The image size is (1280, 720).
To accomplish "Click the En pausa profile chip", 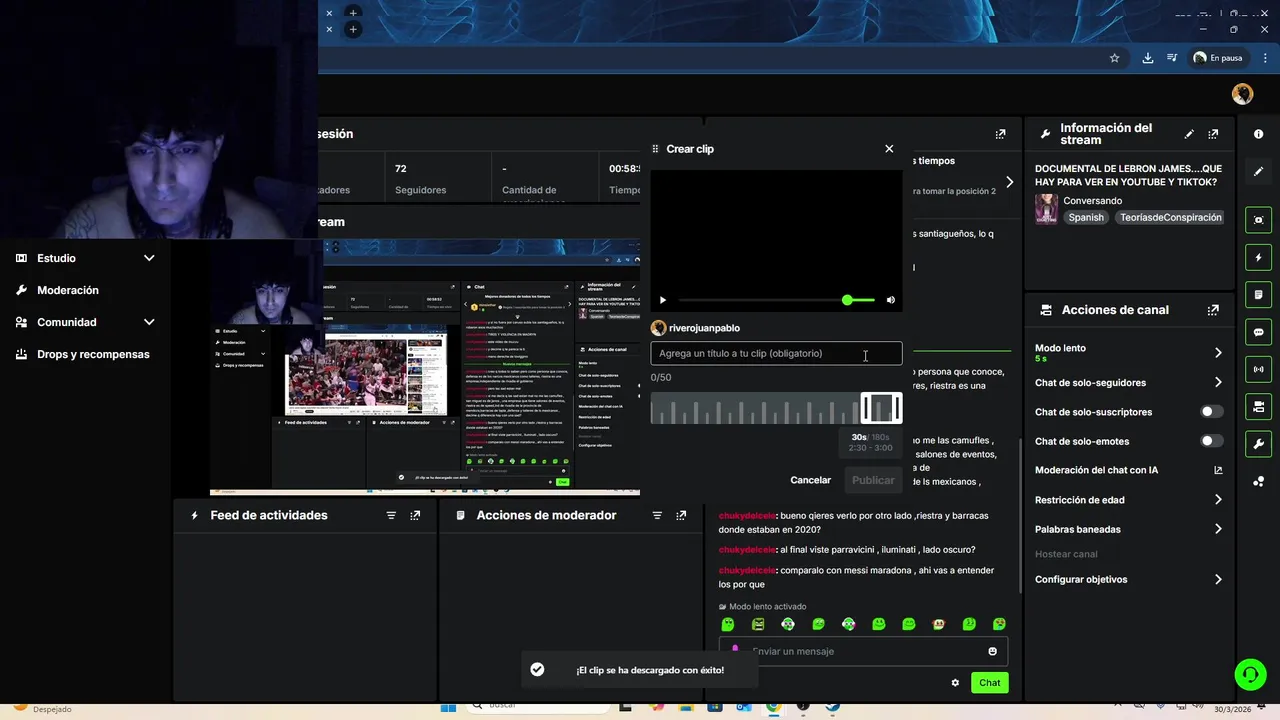I will pos(1217,58).
